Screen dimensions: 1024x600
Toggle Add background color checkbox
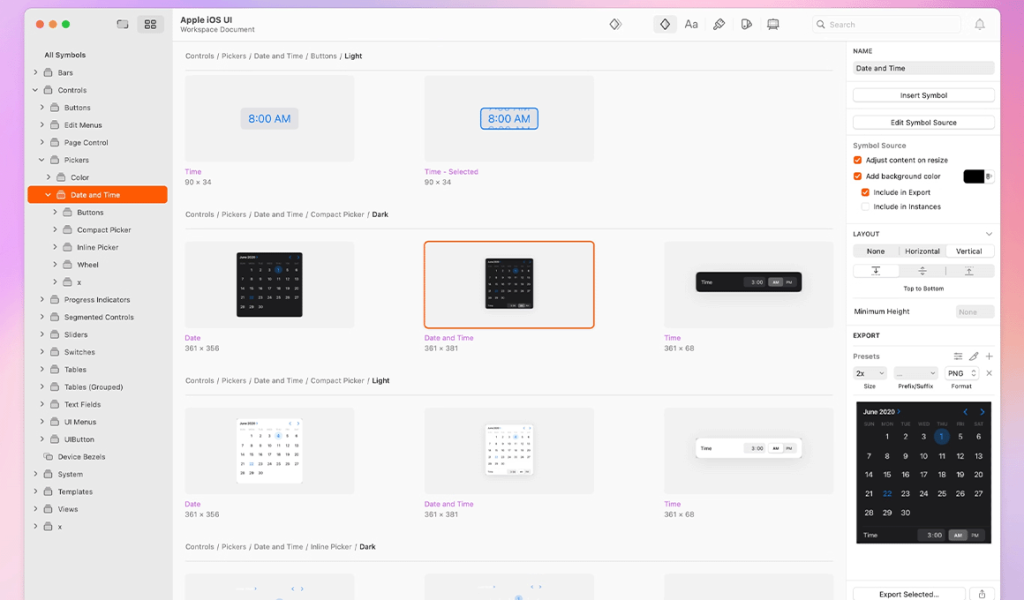[857, 176]
